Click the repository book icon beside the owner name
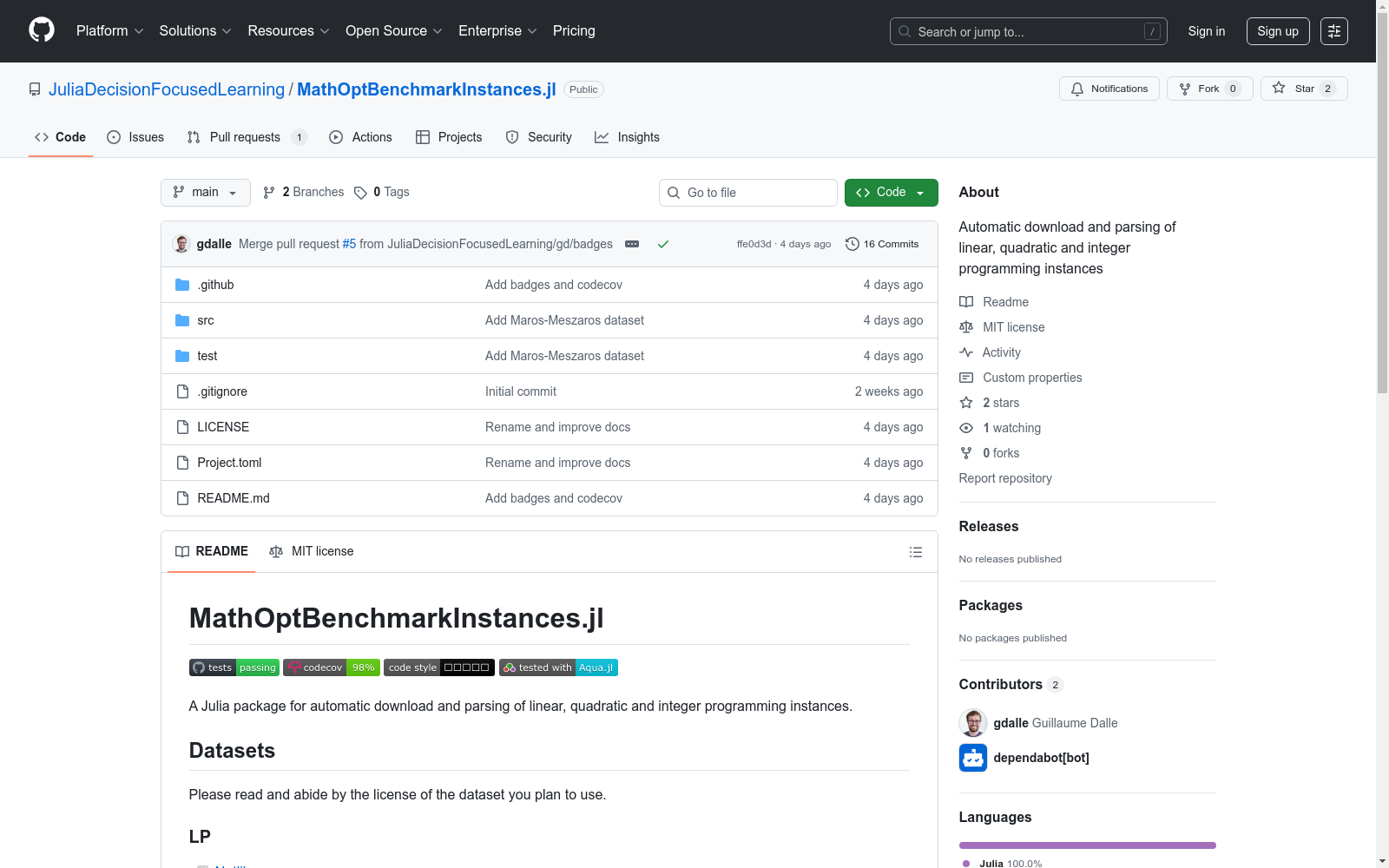Screen dimensions: 1389x868 (35, 89)
